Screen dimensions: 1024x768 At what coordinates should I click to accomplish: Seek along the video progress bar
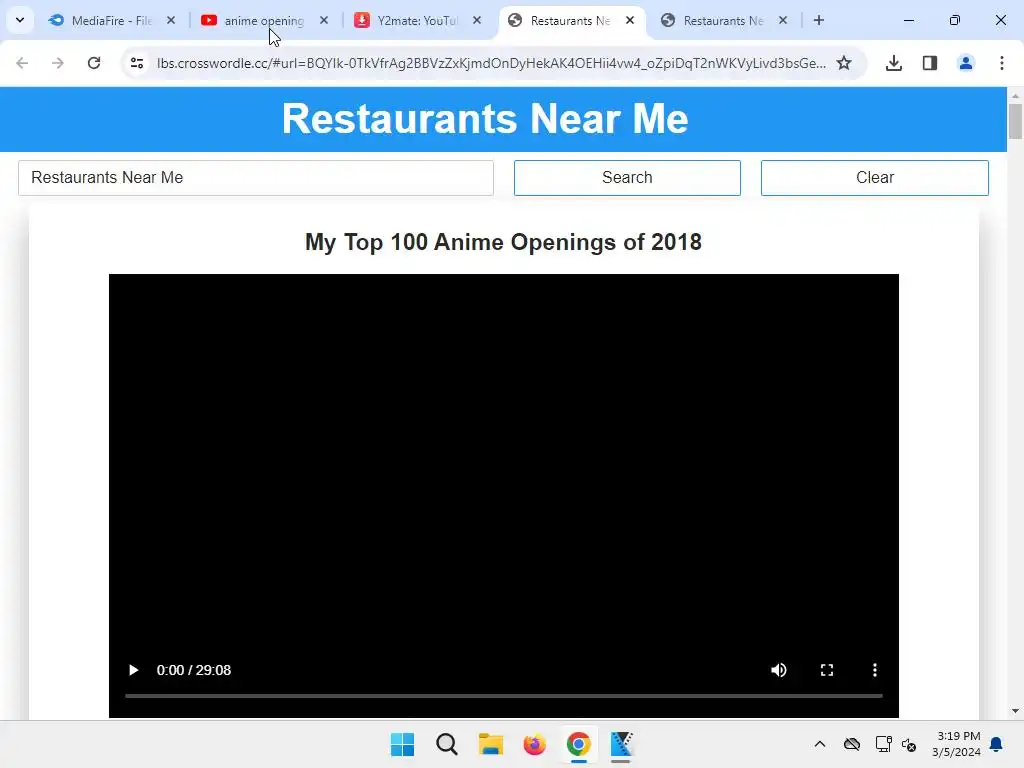coord(504,696)
